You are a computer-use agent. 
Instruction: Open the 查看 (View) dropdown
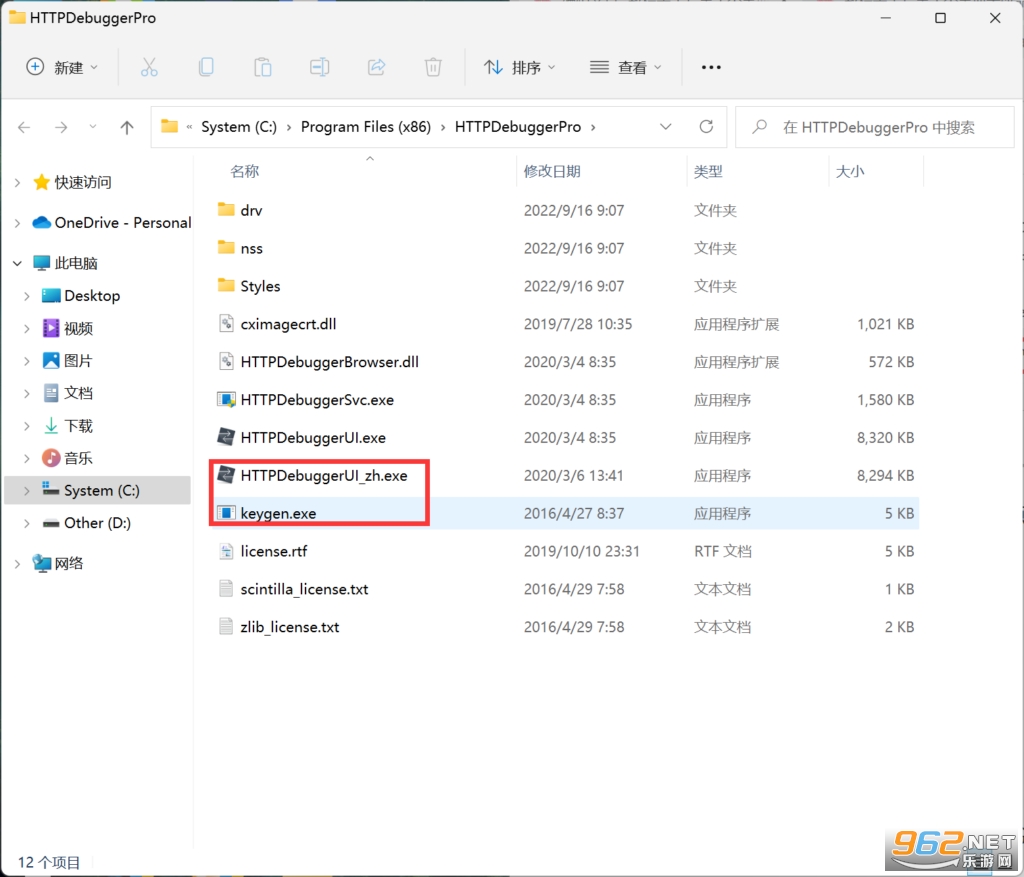626,67
